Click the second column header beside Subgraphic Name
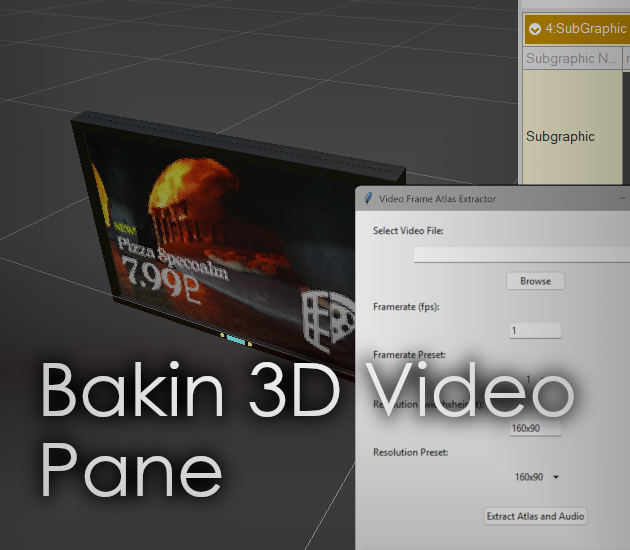Screen dimensions: 630x550 pos(626,59)
